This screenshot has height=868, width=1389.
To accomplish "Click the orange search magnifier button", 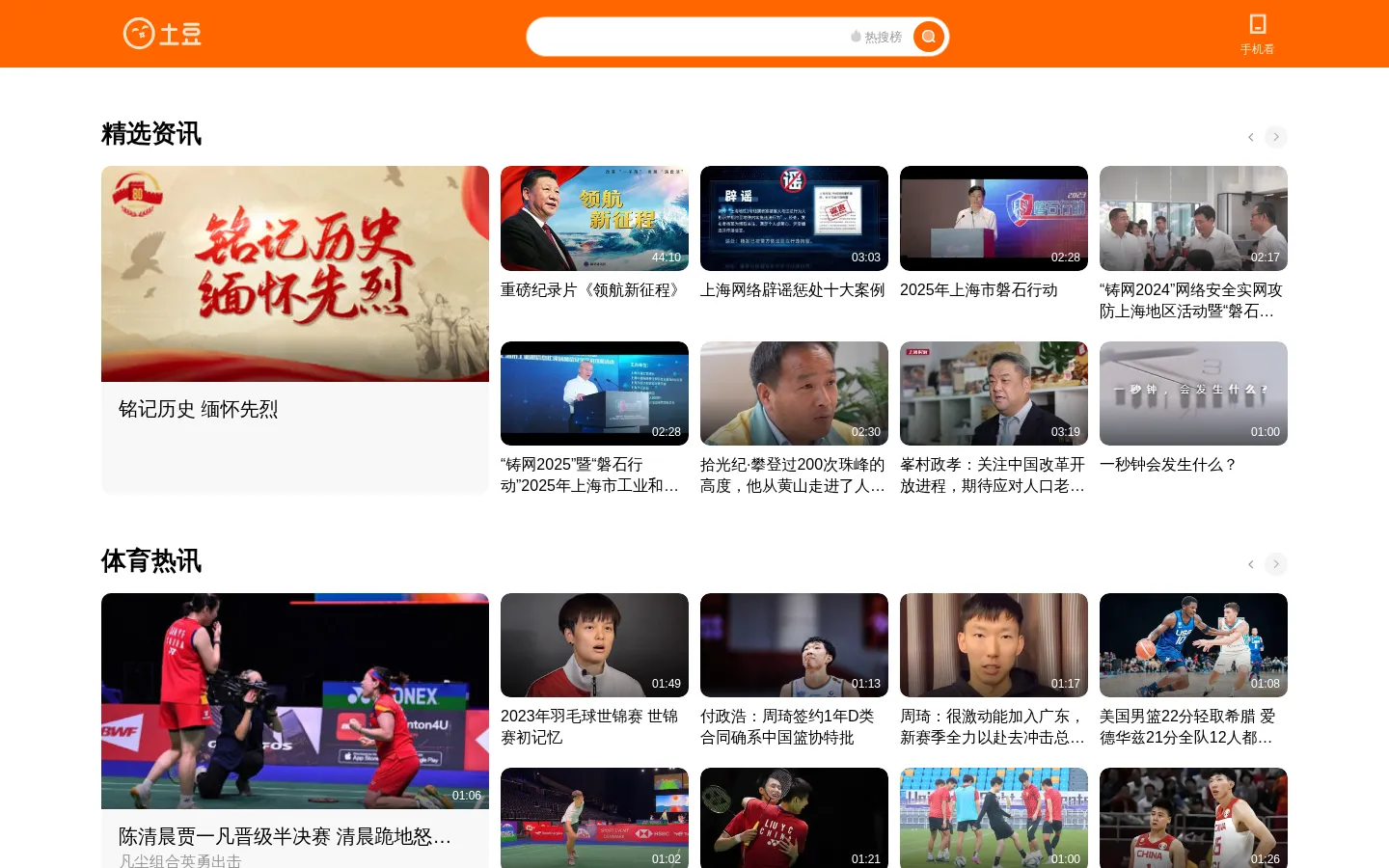I will click(928, 37).
